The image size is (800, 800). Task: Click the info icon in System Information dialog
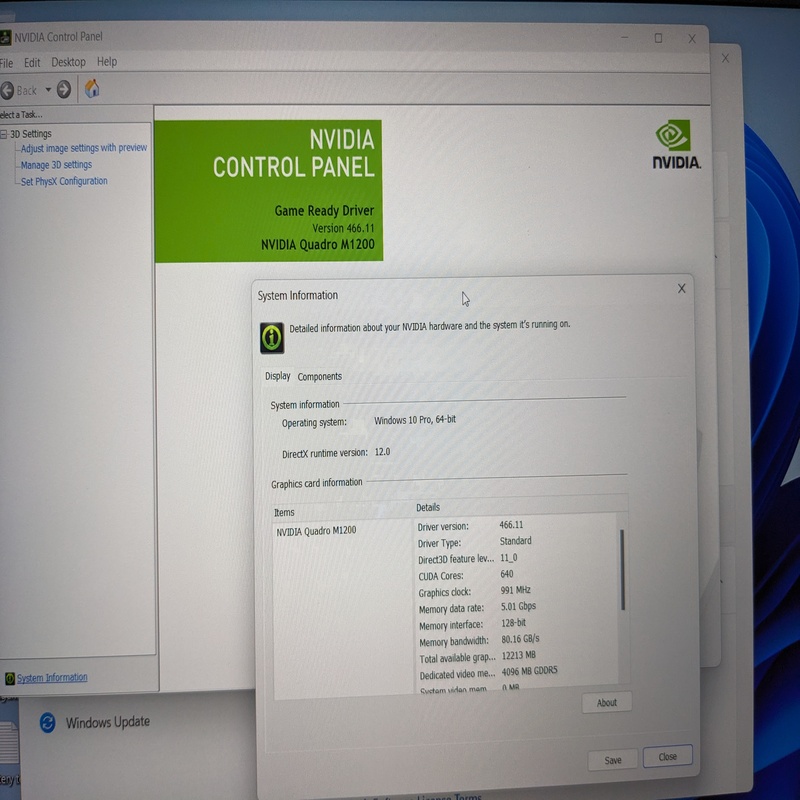point(272,337)
